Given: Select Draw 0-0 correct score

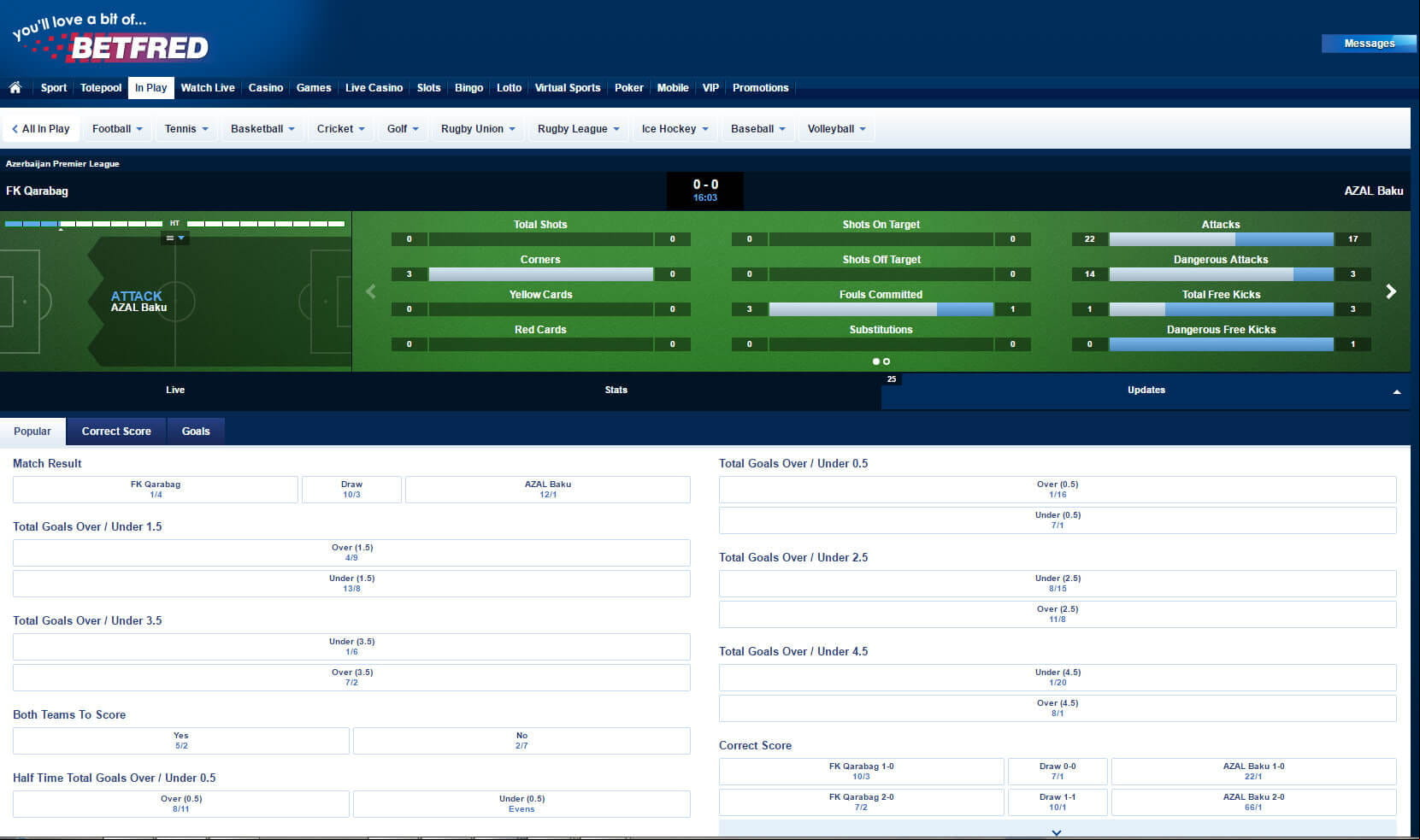Looking at the screenshot, I should click(1058, 772).
